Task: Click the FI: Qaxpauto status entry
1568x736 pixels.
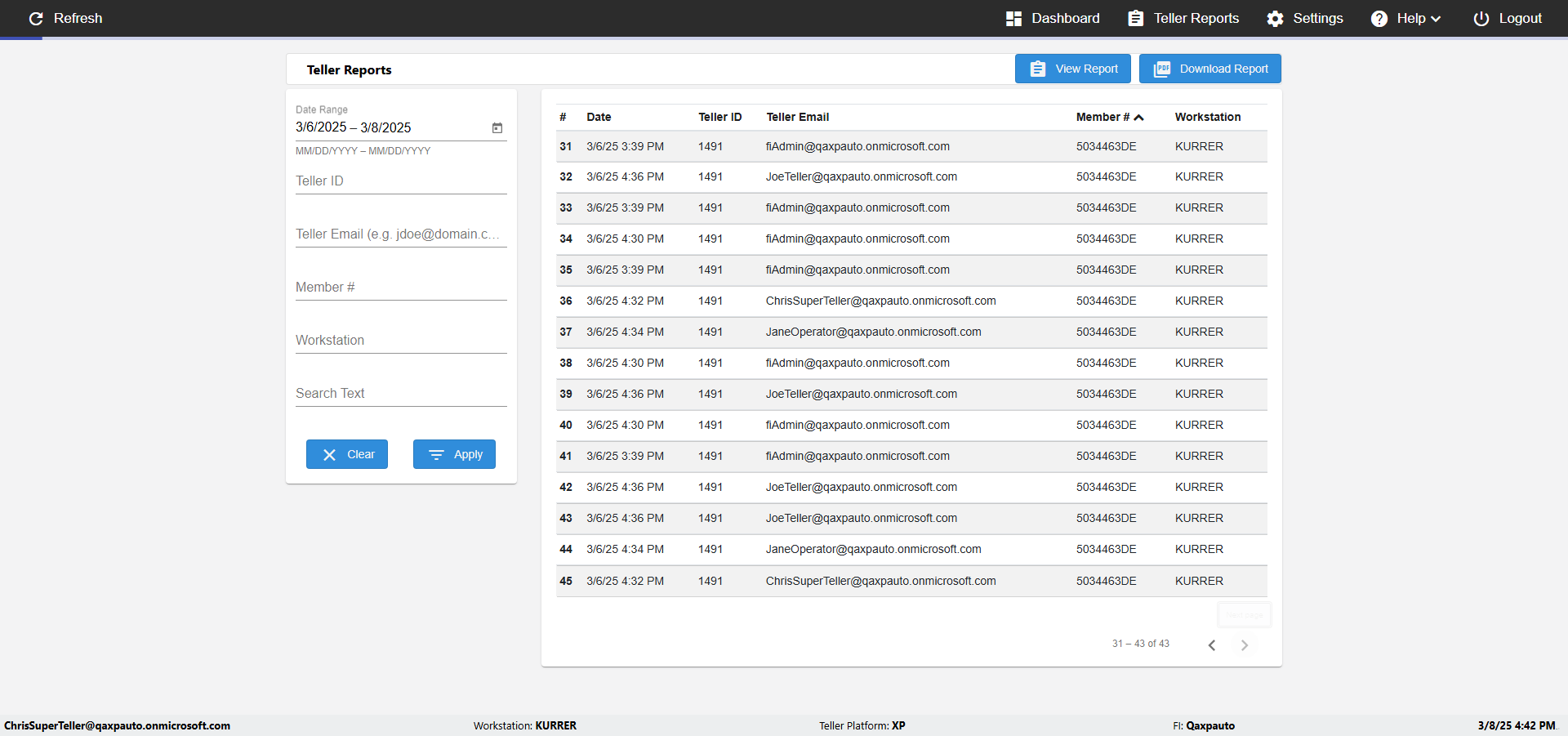Action: point(1204,725)
